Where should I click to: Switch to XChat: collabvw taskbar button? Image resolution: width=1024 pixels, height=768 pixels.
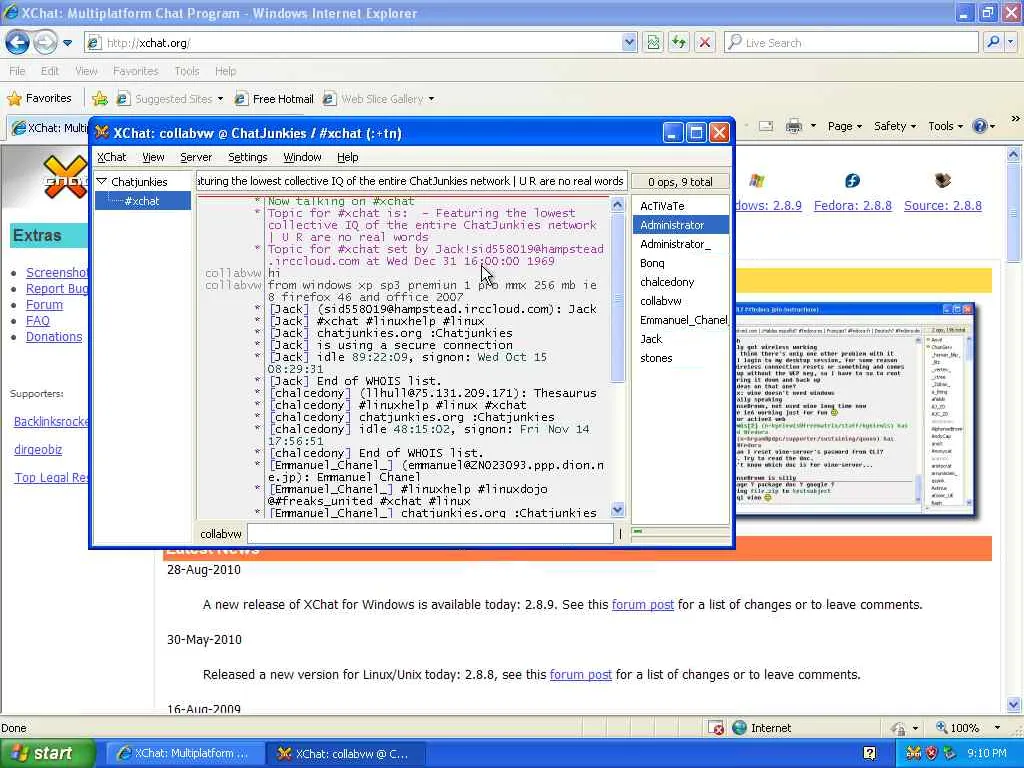pyautogui.click(x=346, y=754)
